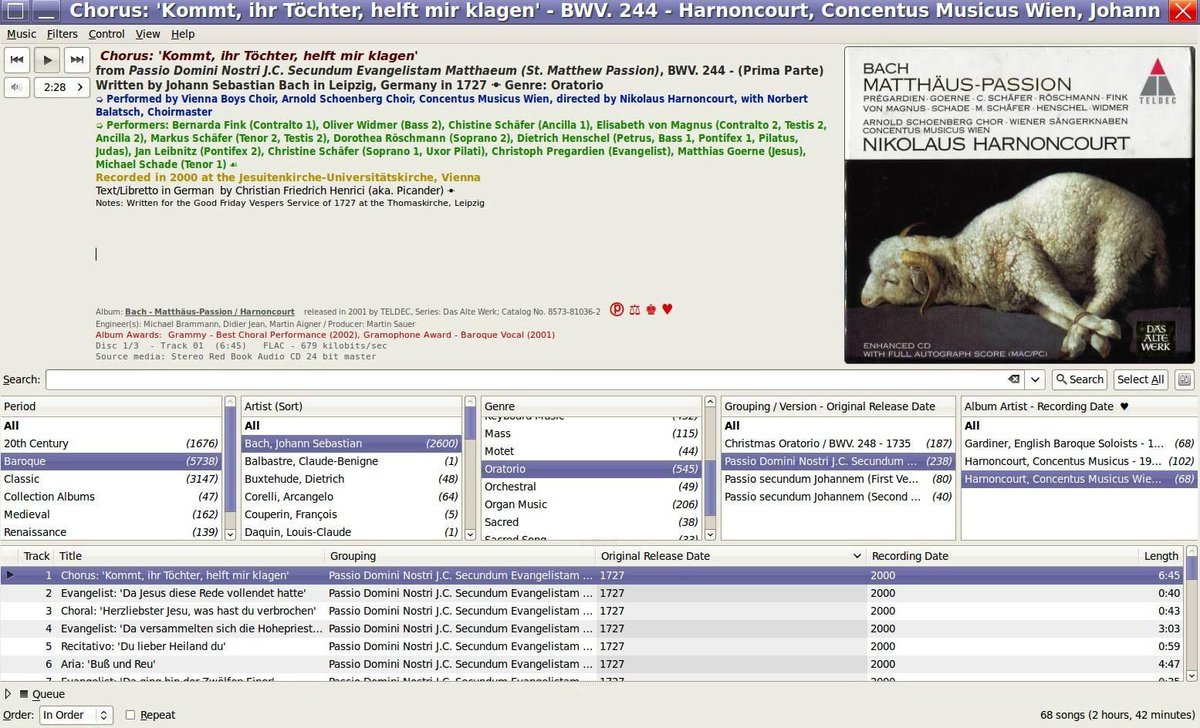The height and width of the screenshot is (728, 1200).
Task: Open the Filters menu
Action: point(62,34)
